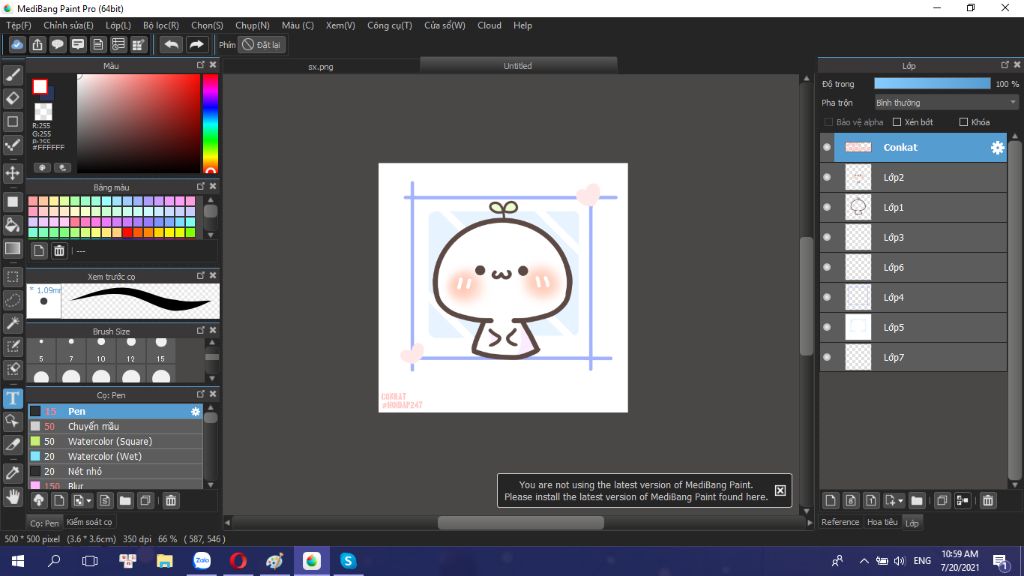The image size is (1024, 576).
Task: Click the cloud save icon in toolbar
Action: pyautogui.click(x=17, y=44)
